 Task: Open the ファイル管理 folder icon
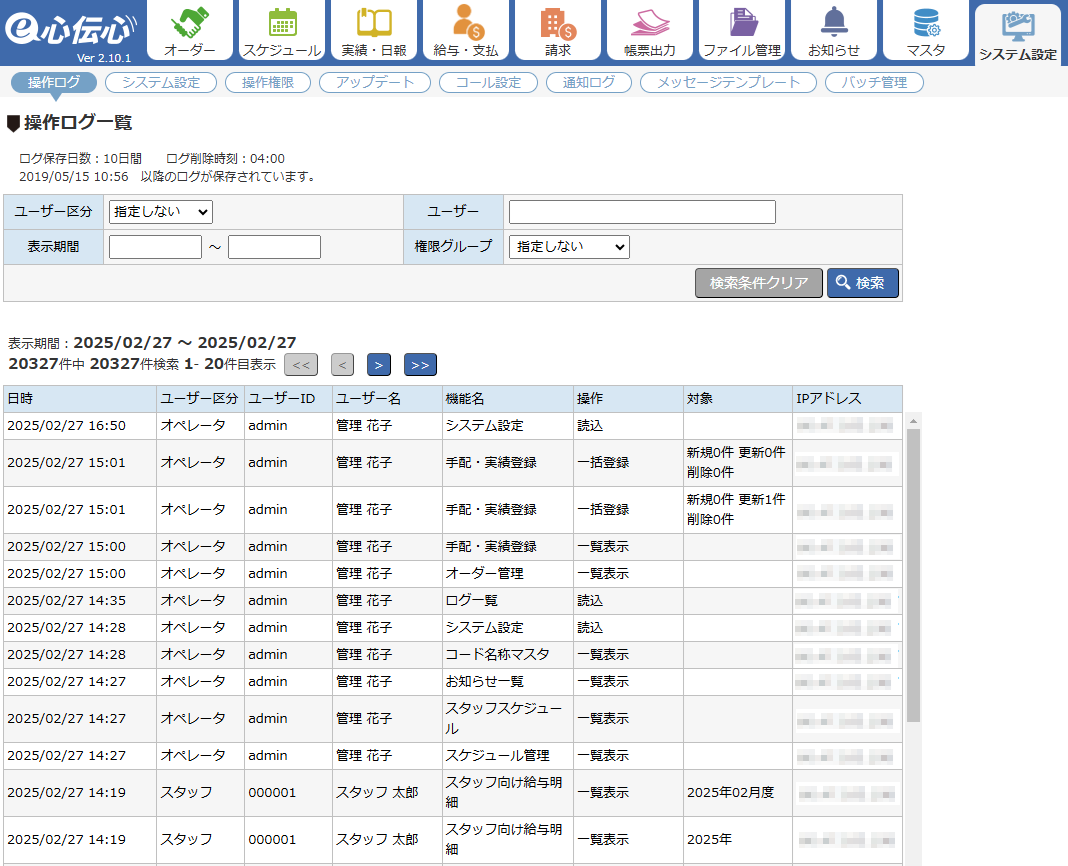click(742, 31)
